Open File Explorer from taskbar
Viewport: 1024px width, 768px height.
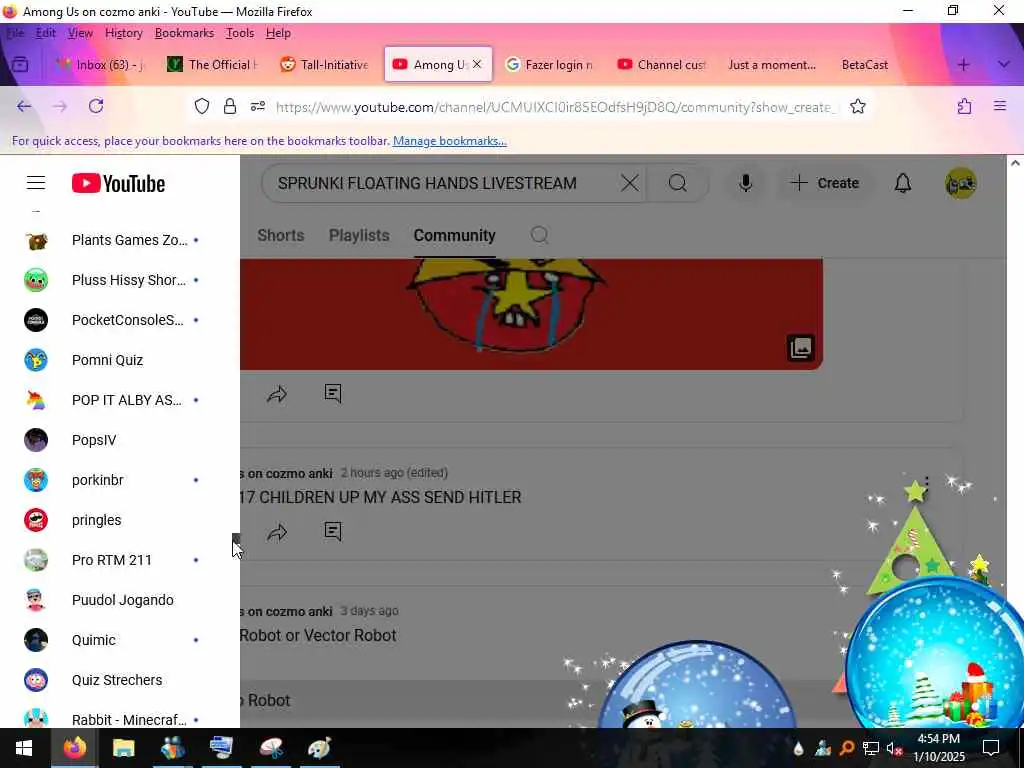[x=123, y=748]
